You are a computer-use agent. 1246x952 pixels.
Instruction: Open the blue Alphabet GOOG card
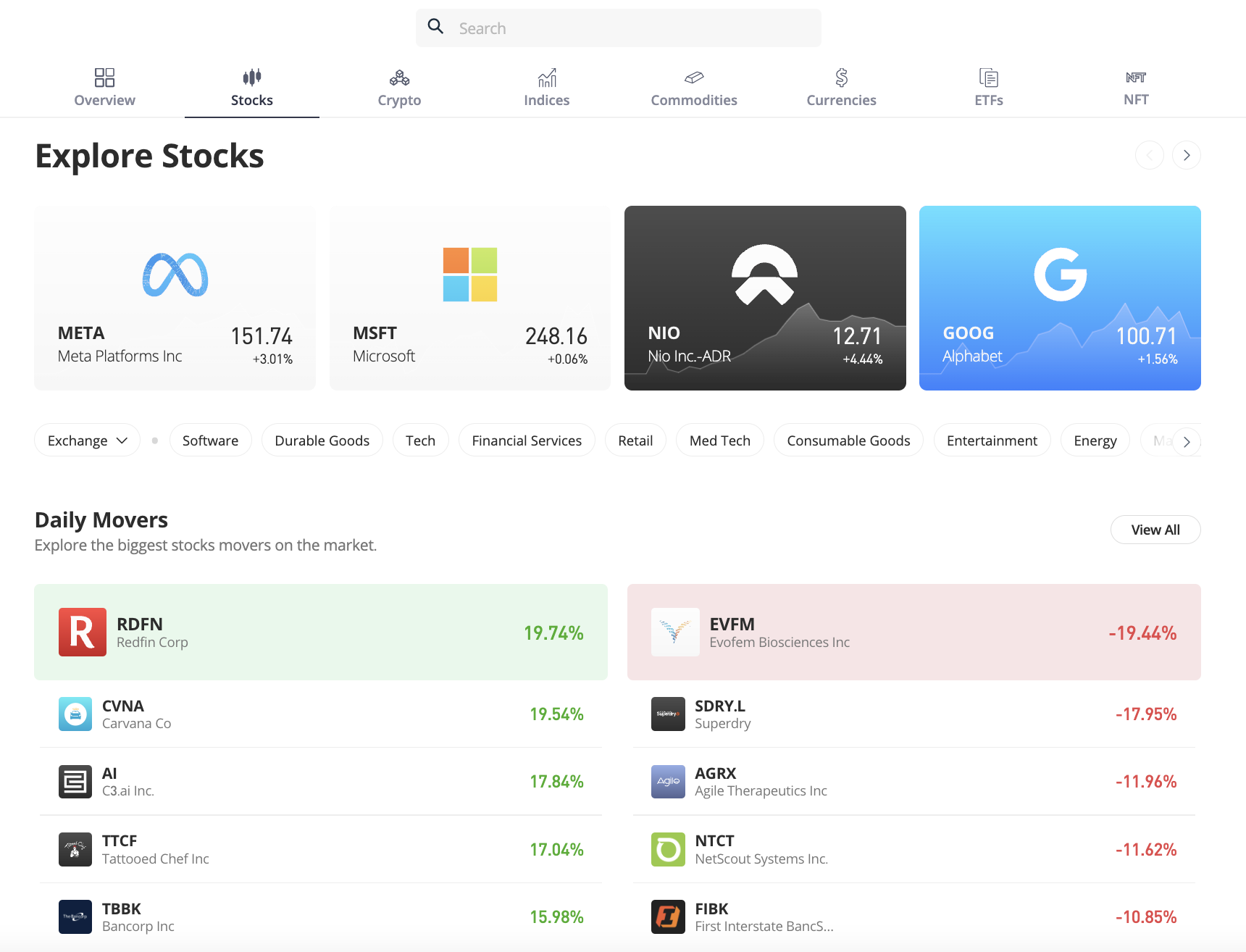click(1059, 298)
